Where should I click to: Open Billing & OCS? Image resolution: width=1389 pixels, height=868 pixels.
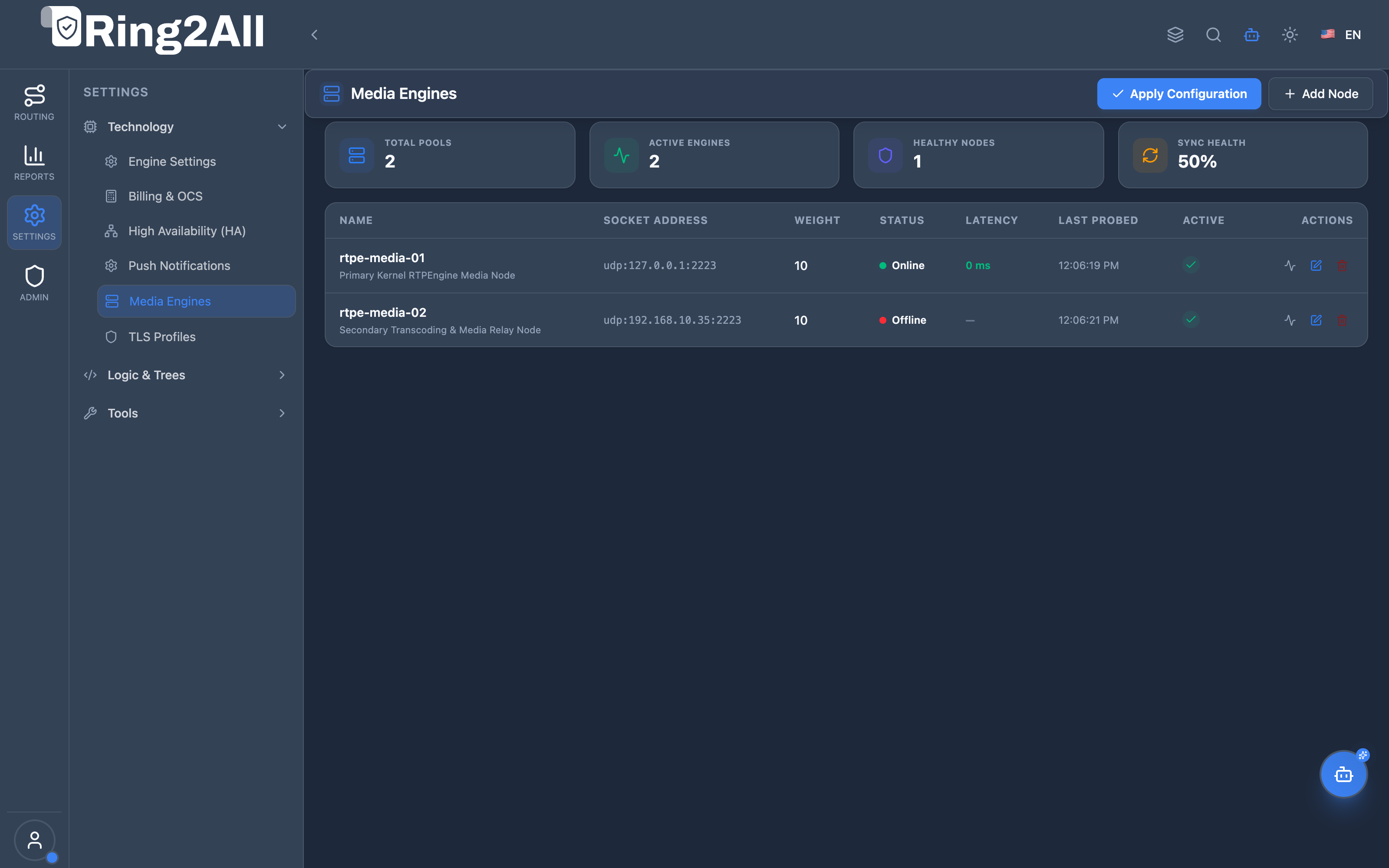pos(197,196)
